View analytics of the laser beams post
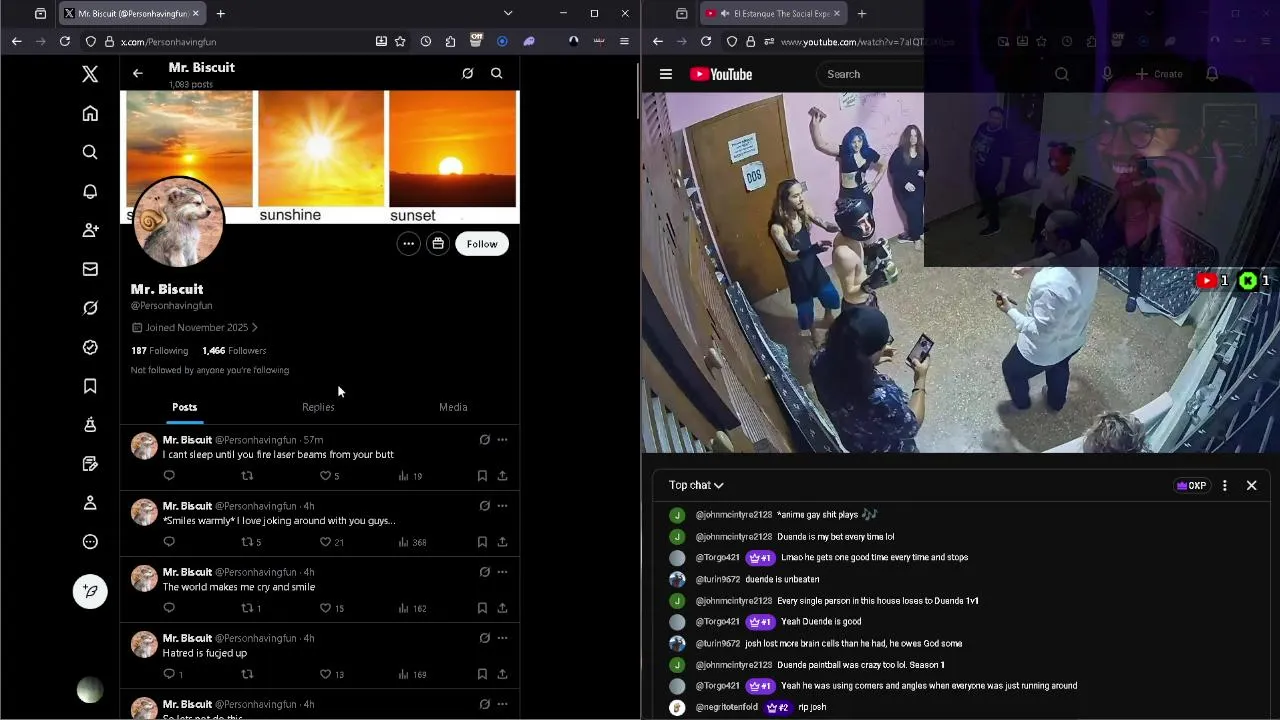 tap(410, 476)
